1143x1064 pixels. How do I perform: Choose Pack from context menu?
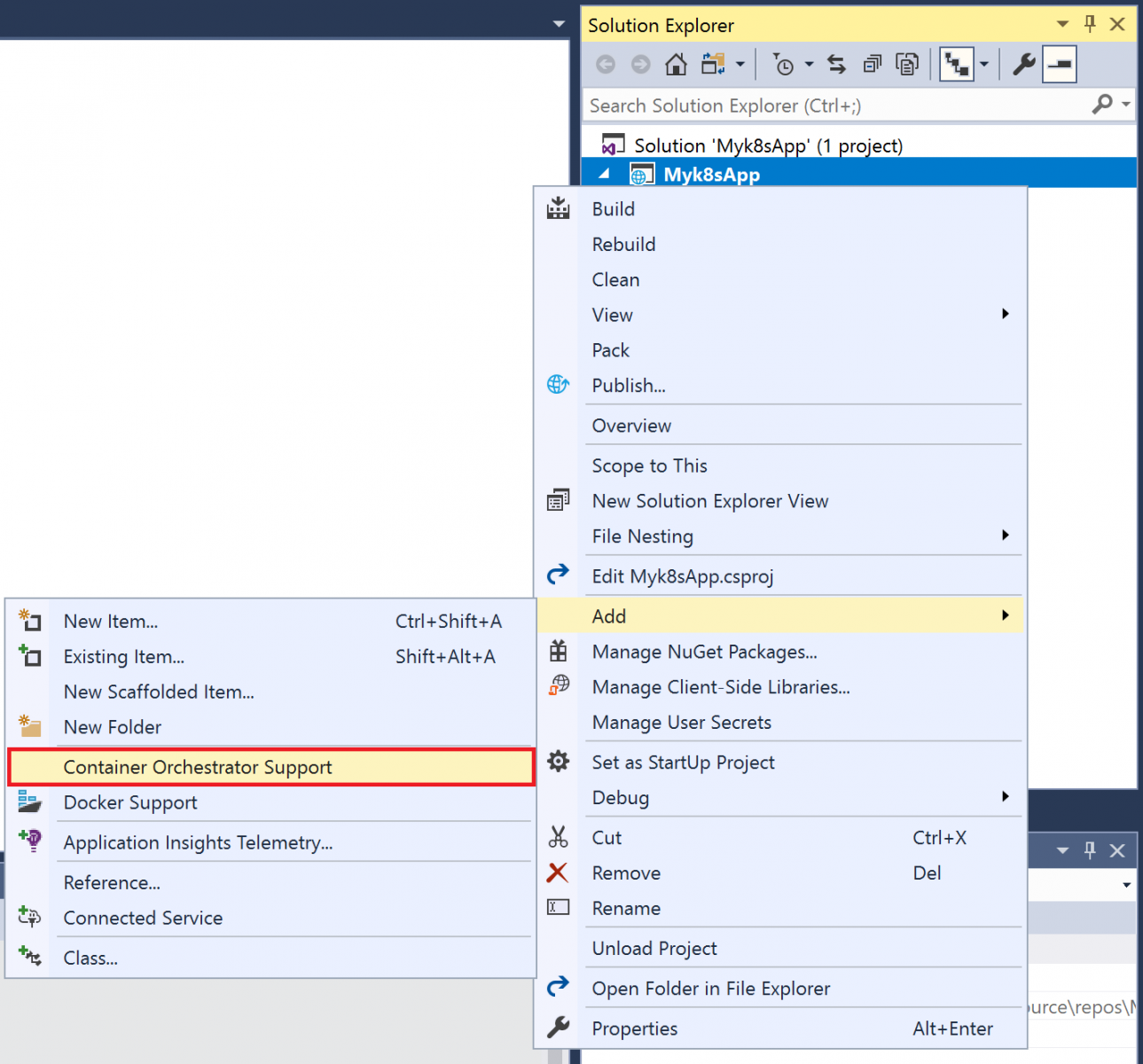pyautogui.click(x=610, y=350)
